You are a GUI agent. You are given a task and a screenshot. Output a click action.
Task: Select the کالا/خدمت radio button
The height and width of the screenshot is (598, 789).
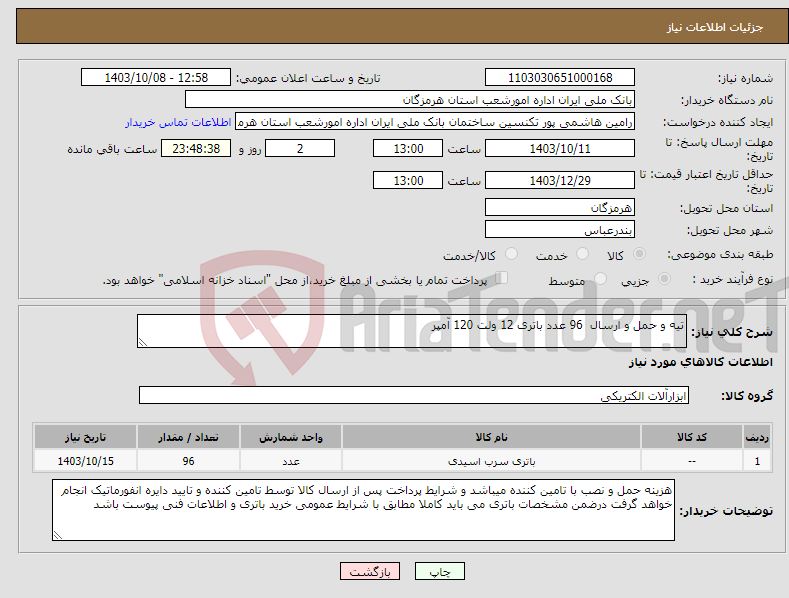(511, 254)
